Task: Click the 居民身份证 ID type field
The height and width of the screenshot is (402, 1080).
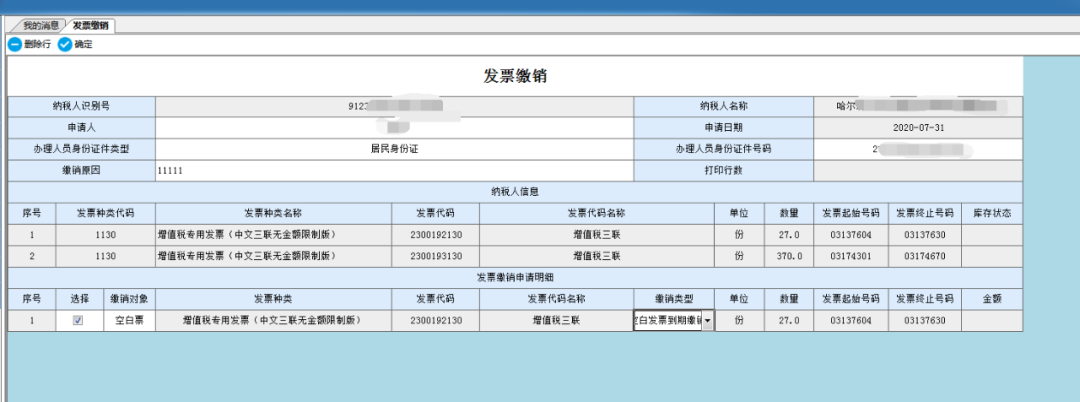Action: point(394,149)
